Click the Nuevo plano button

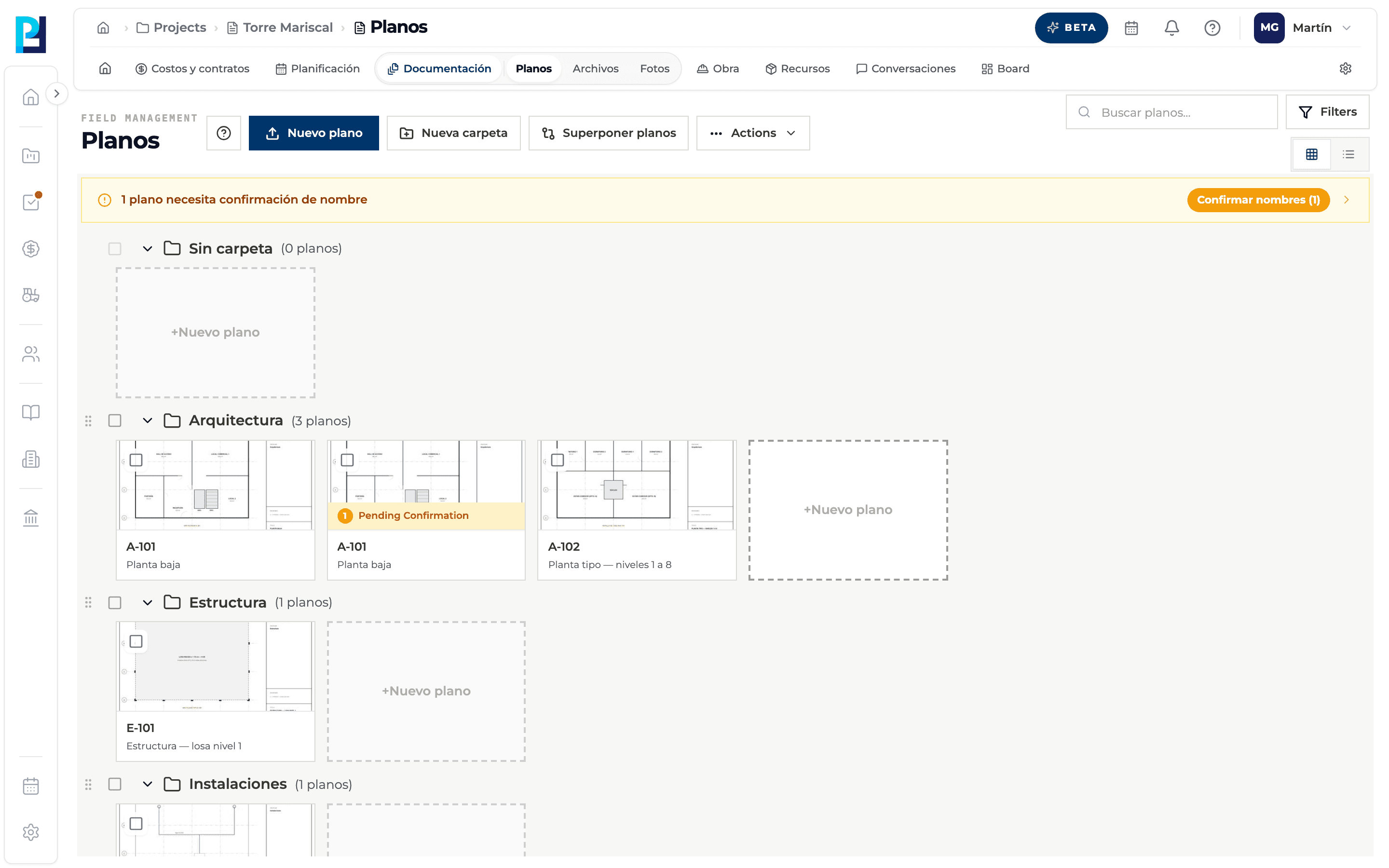tap(313, 133)
